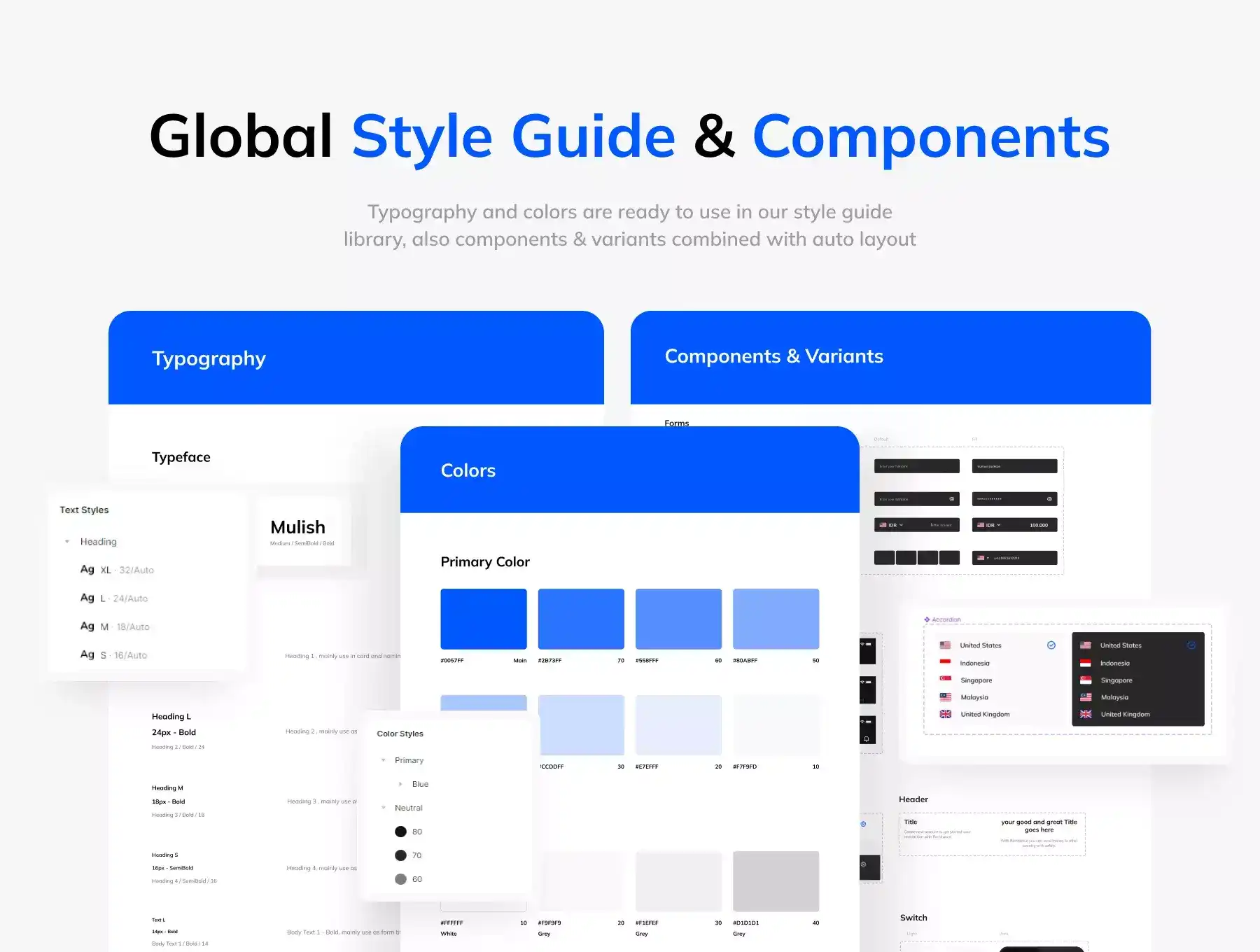Click the Singapore flag in dark accordion
1260x952 pixels.
click(1086, 680)
